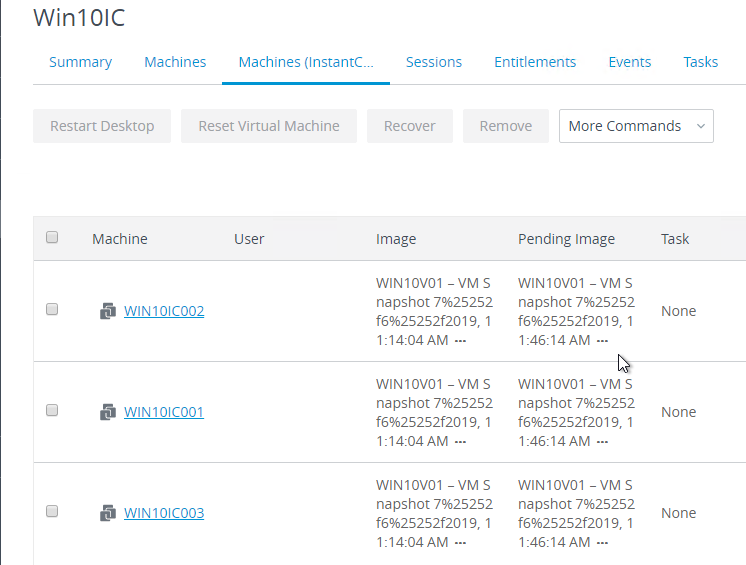Screen dimensions: 746x565
Task: Click the VM icon beside WIN10IC001
Action: click(108, 412)
